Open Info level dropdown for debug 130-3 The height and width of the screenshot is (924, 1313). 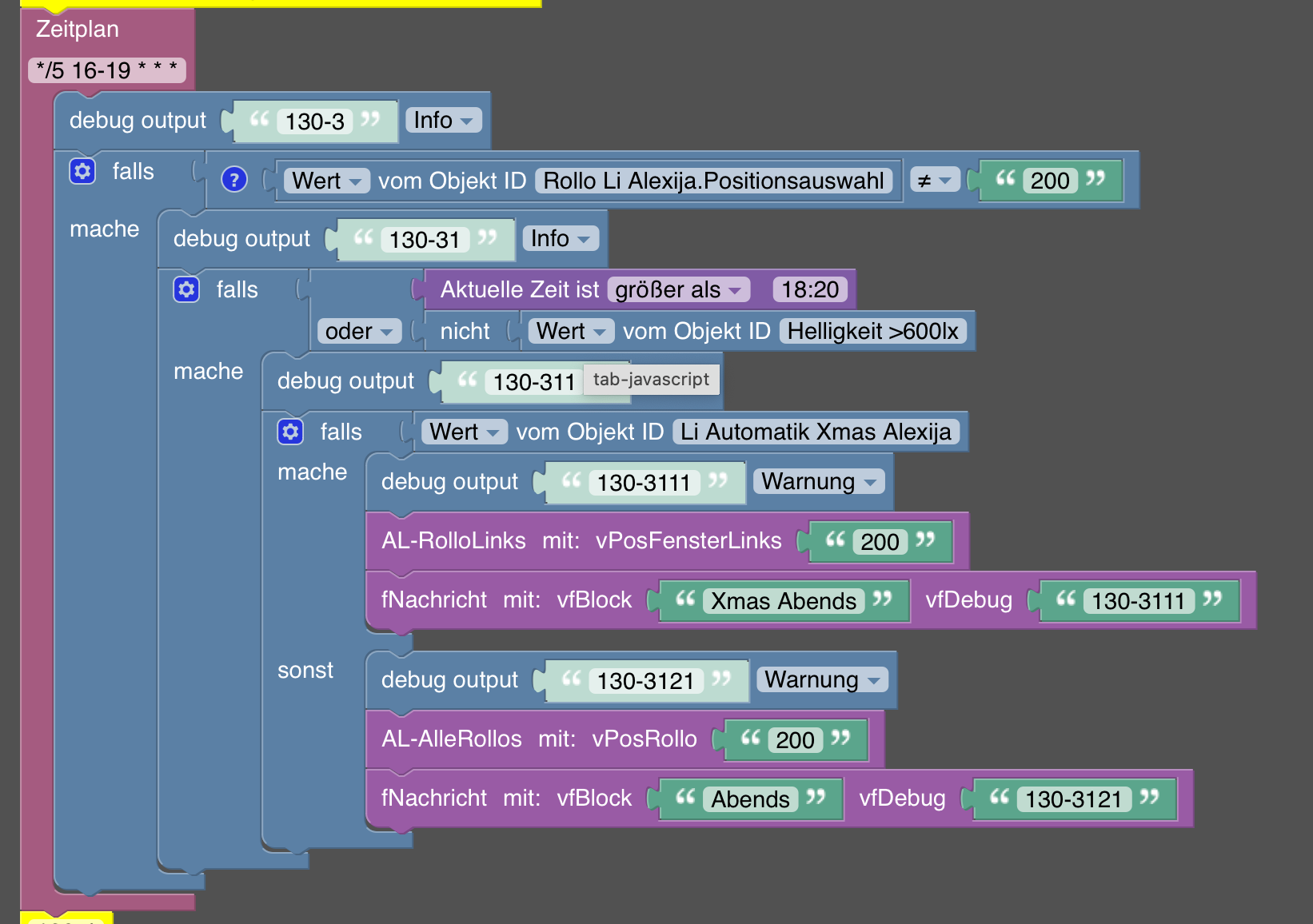click(443, 121)
